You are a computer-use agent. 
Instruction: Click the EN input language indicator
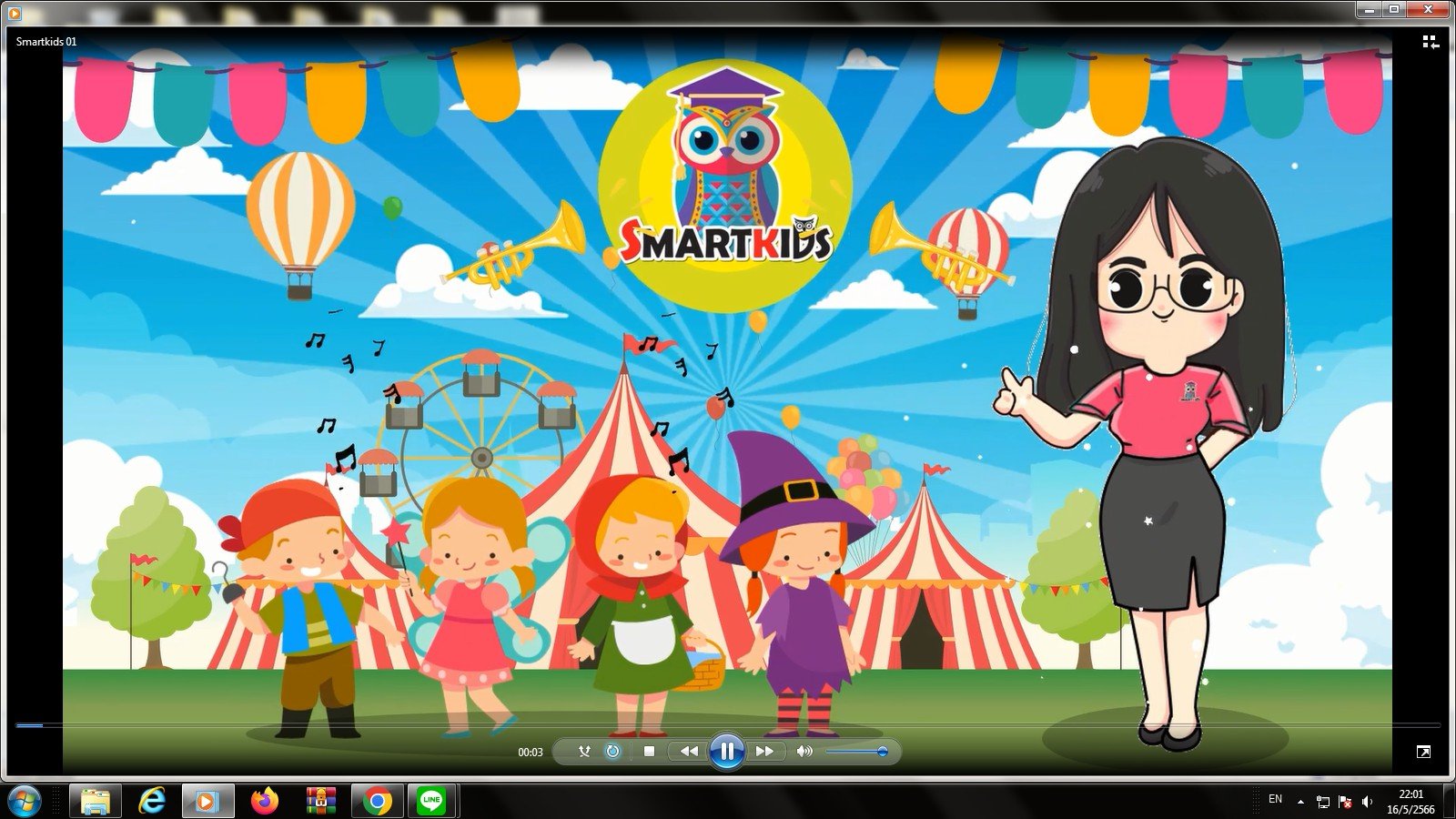1276,799
